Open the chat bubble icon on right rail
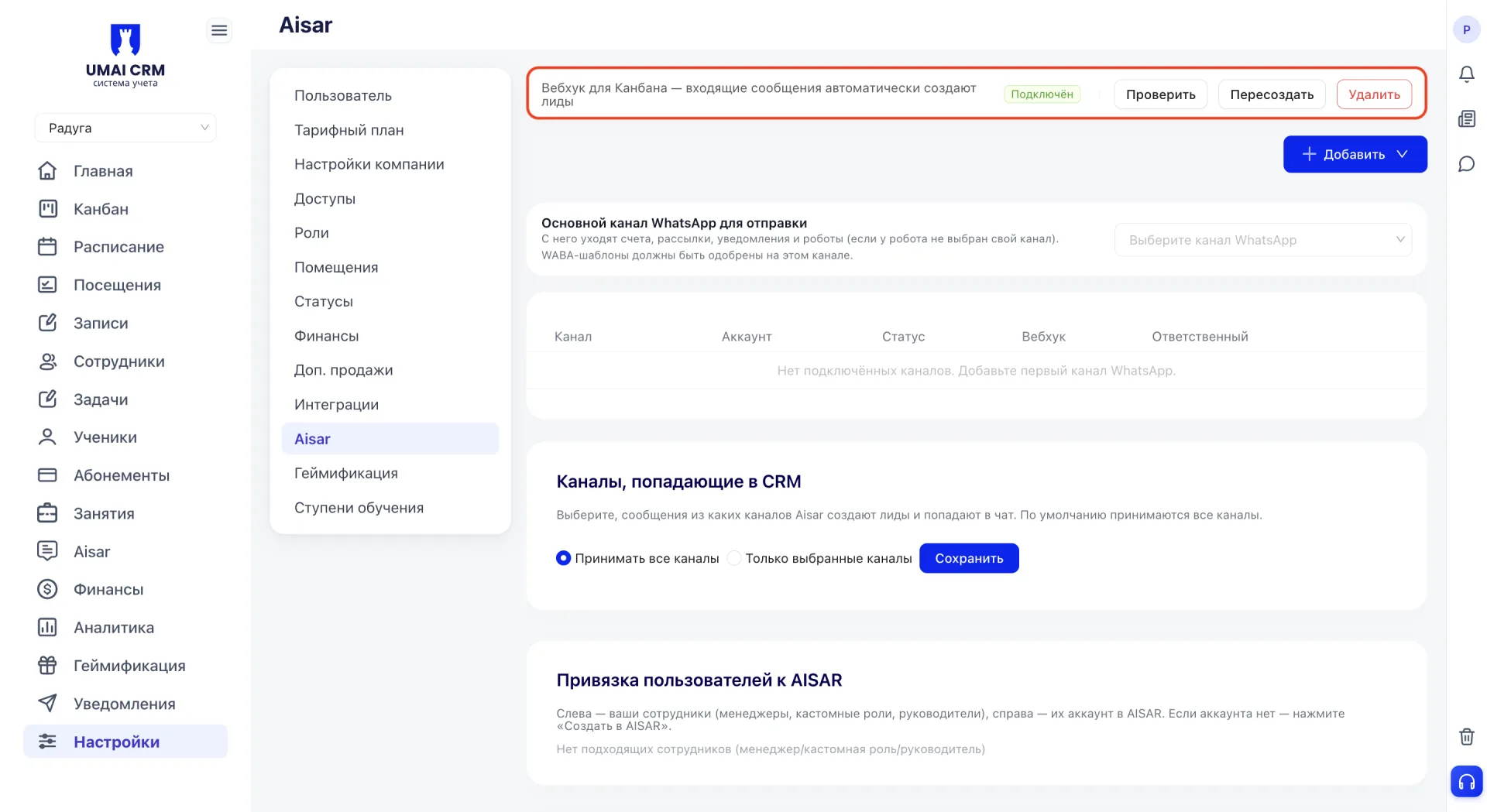Viewport: 1487px width, 812px height. (1466, 163)
